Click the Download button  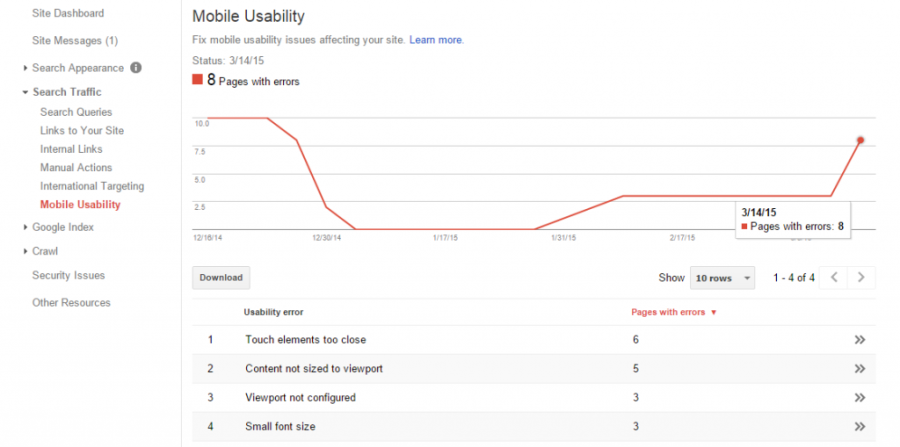(x=221, y=278)
